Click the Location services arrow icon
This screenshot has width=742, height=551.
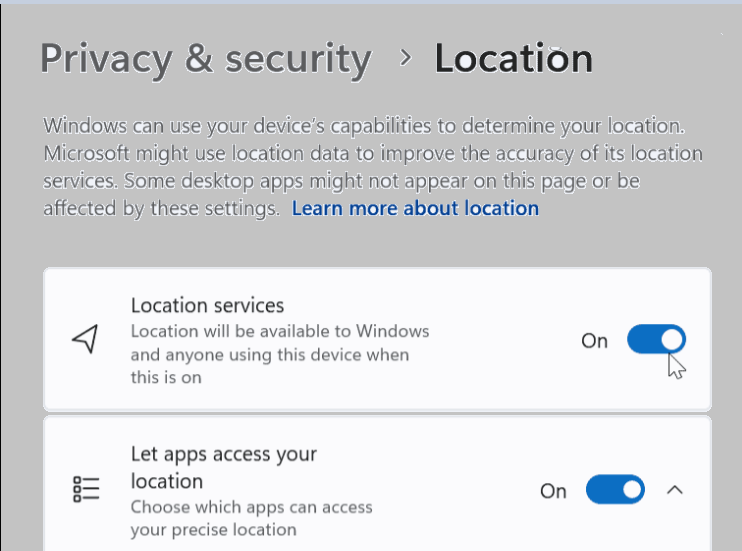click(86, 340)
